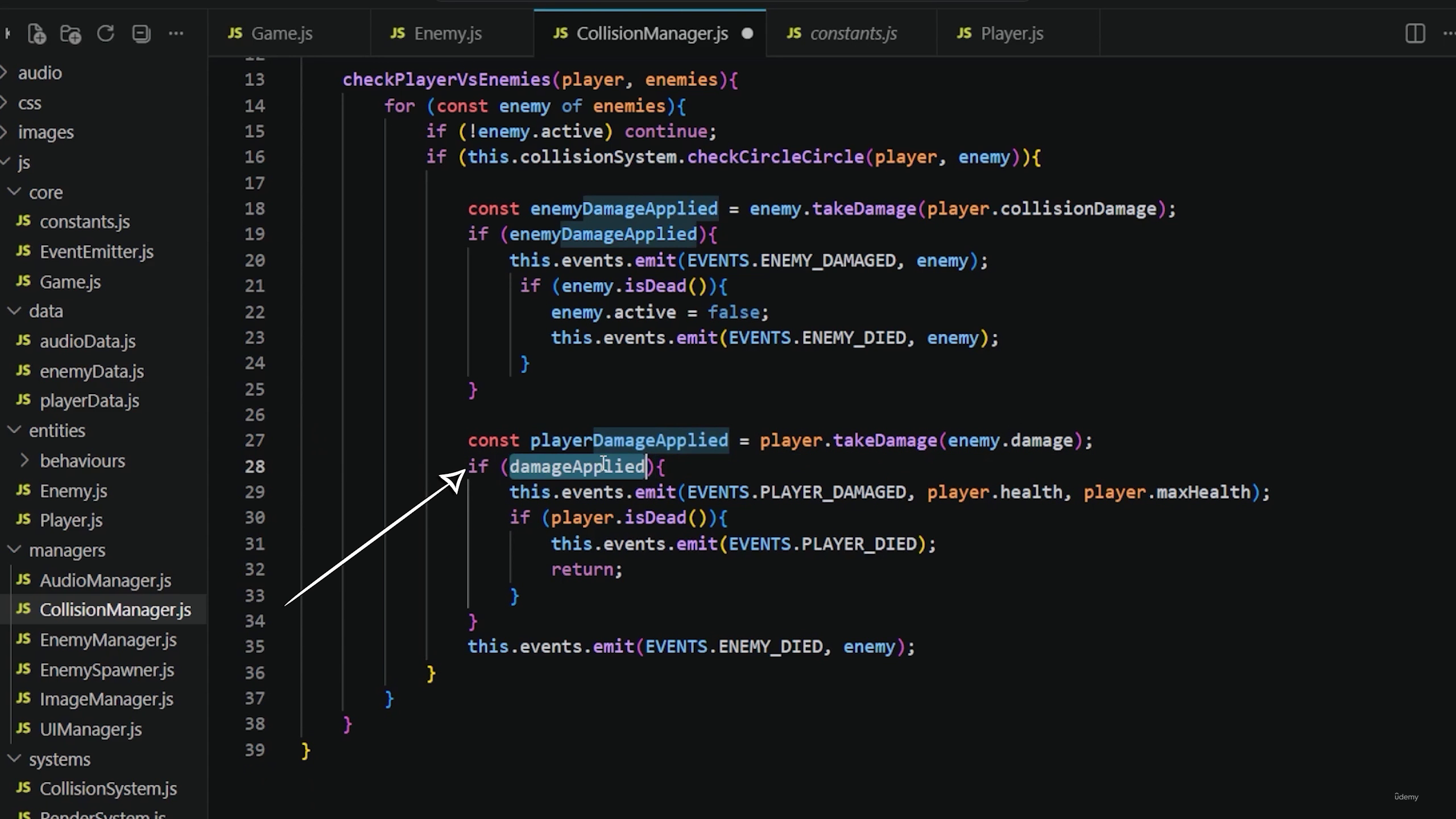Open playerData.js file

[89, 401]
